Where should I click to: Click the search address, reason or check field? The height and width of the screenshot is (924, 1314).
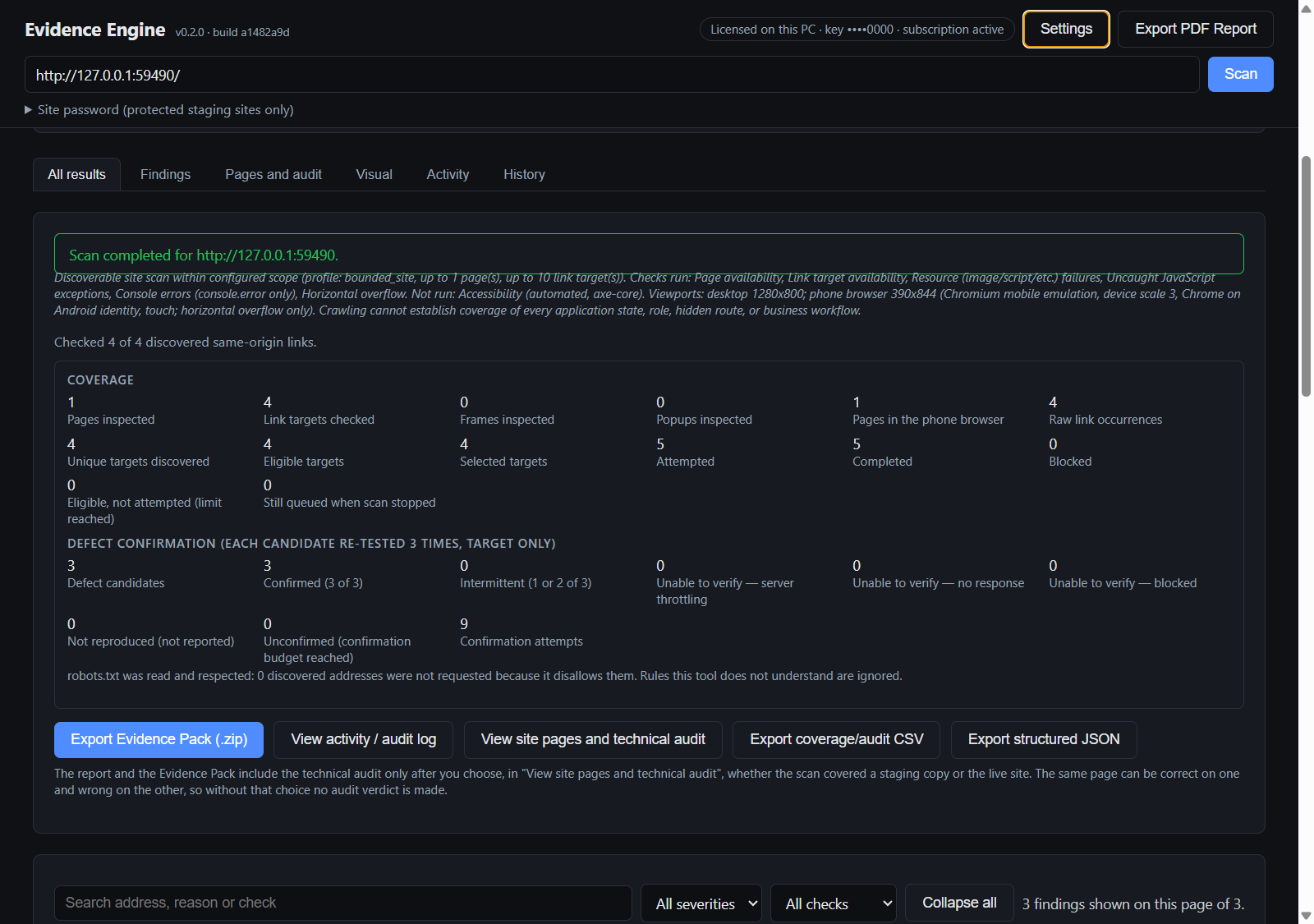coord(342,903)
